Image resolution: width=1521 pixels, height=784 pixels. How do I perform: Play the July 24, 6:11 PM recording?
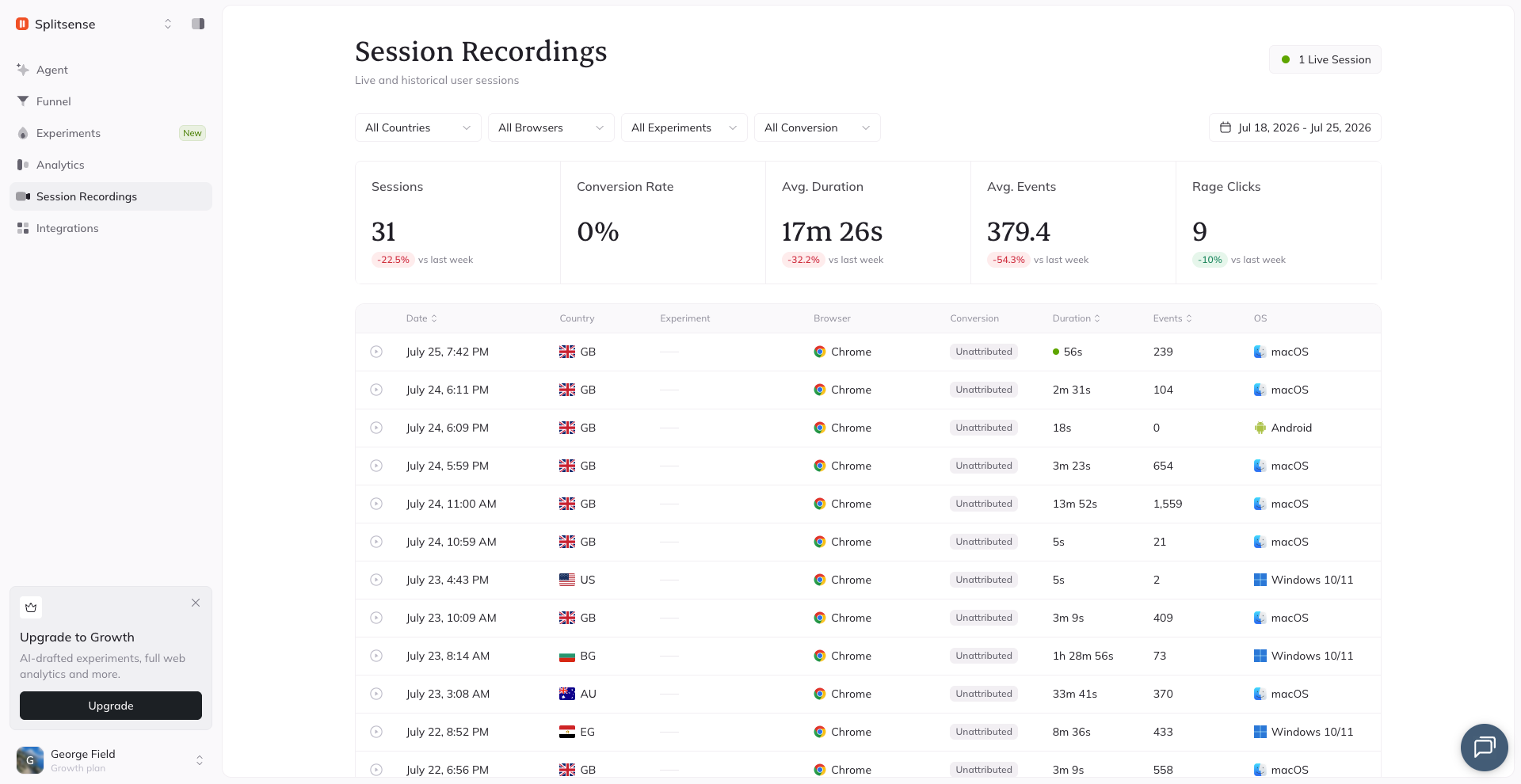(x=376, y=390)
